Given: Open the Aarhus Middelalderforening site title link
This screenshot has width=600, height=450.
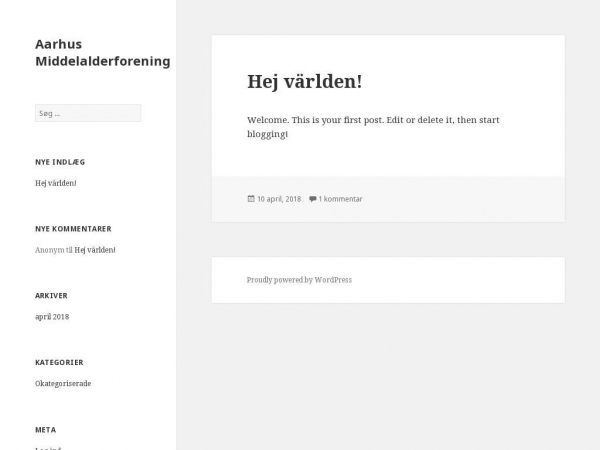Looking at the screenshot, I should tap(103, 52).
